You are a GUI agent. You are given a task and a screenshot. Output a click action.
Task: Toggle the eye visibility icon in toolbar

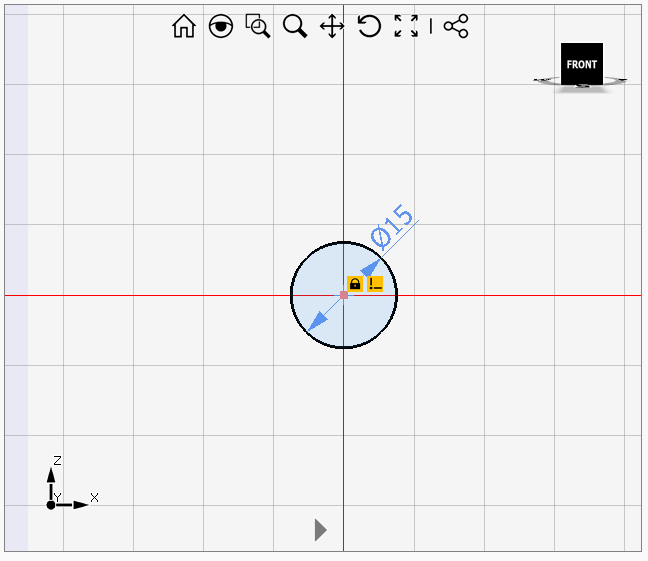point(221,27)
